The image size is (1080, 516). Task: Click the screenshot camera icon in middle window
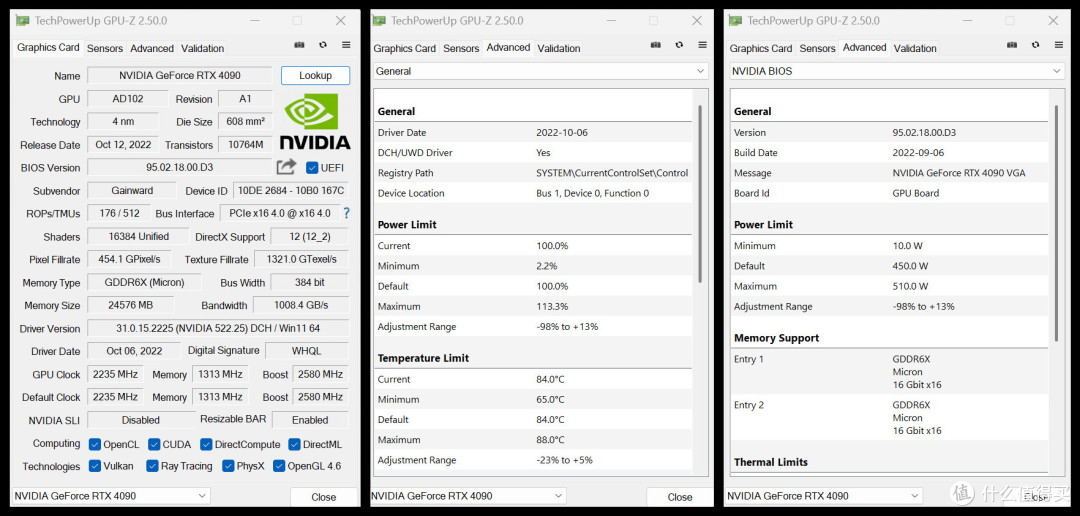(655, 45)
